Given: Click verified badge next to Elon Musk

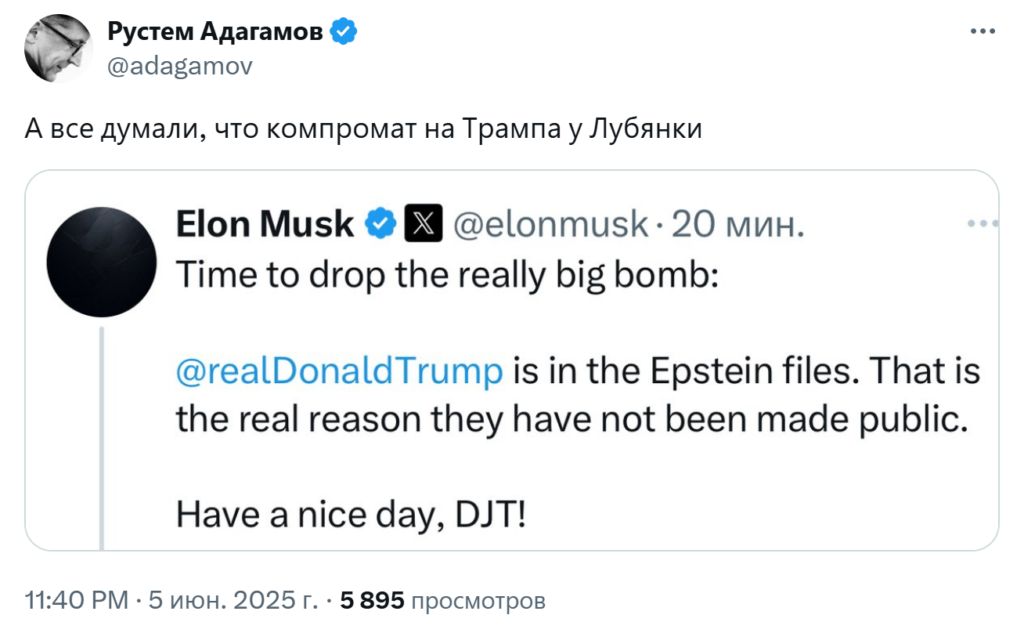Looking at the screenshot, I should coord(380,224).
